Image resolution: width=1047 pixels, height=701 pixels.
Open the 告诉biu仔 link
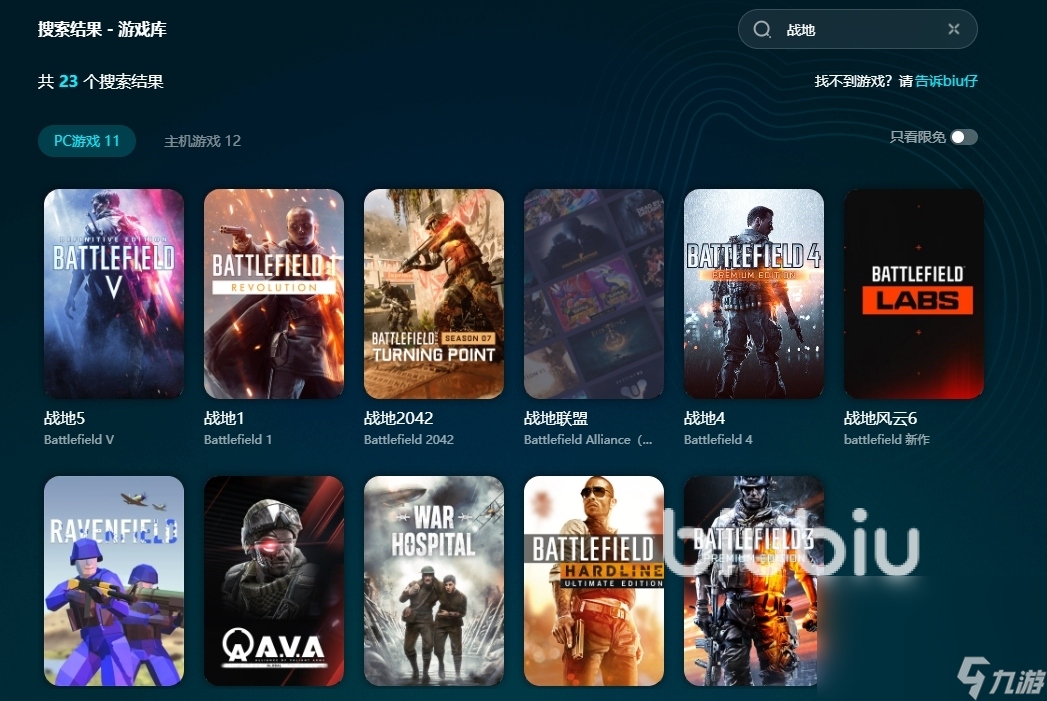coord(946,81)
